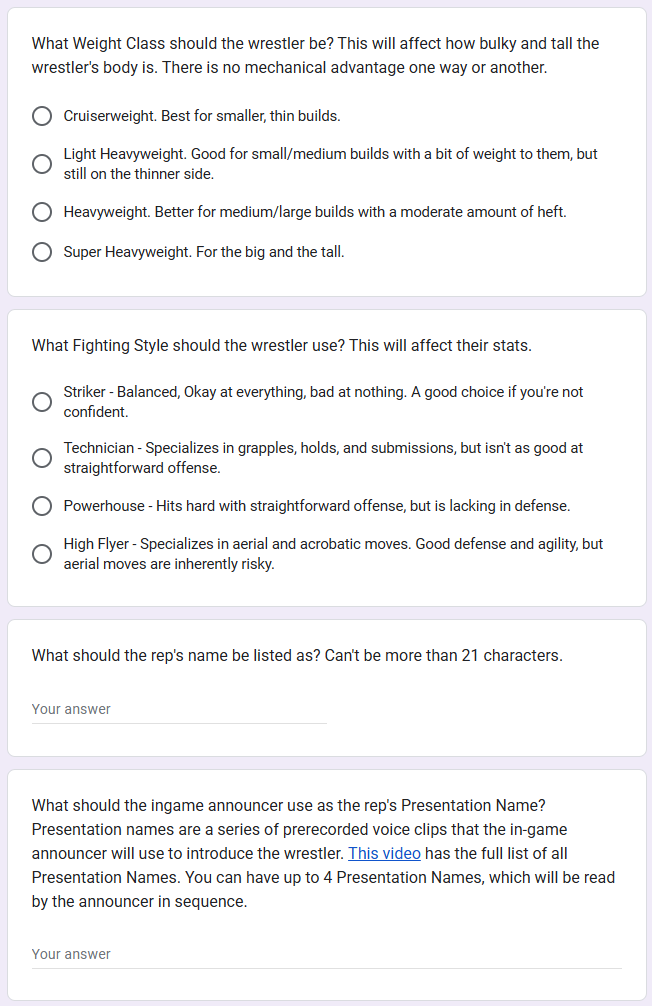Screen dimensions: 652x1006
Task: Select the Technician radio button
Action: click(x=42, y=458)
